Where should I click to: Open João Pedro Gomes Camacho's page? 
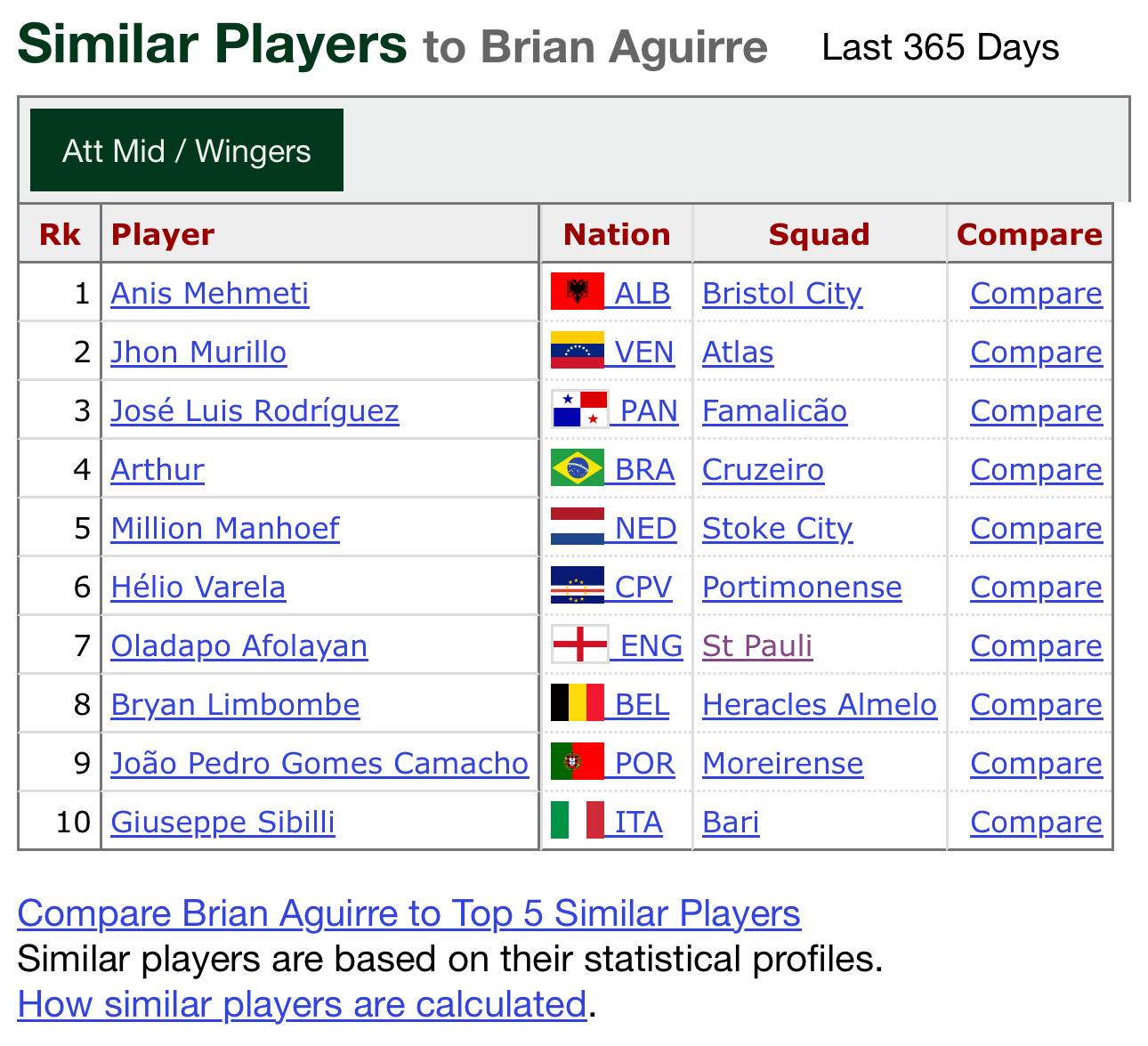pos(319,763)
